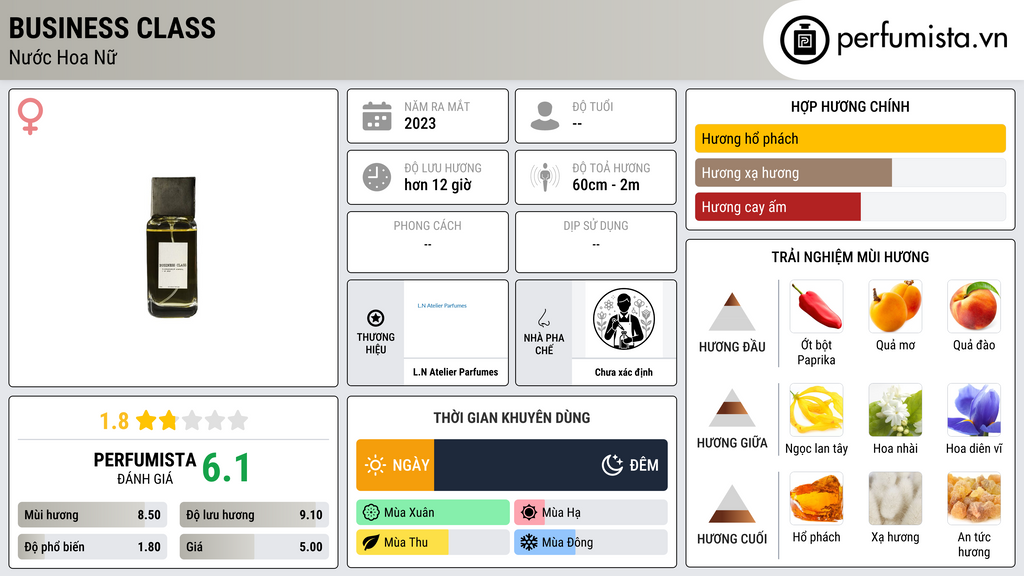Viewport: 1024px width, 576px height.
Task: Click the Xạ hương musk note image
Action: [x=895, y=499]
